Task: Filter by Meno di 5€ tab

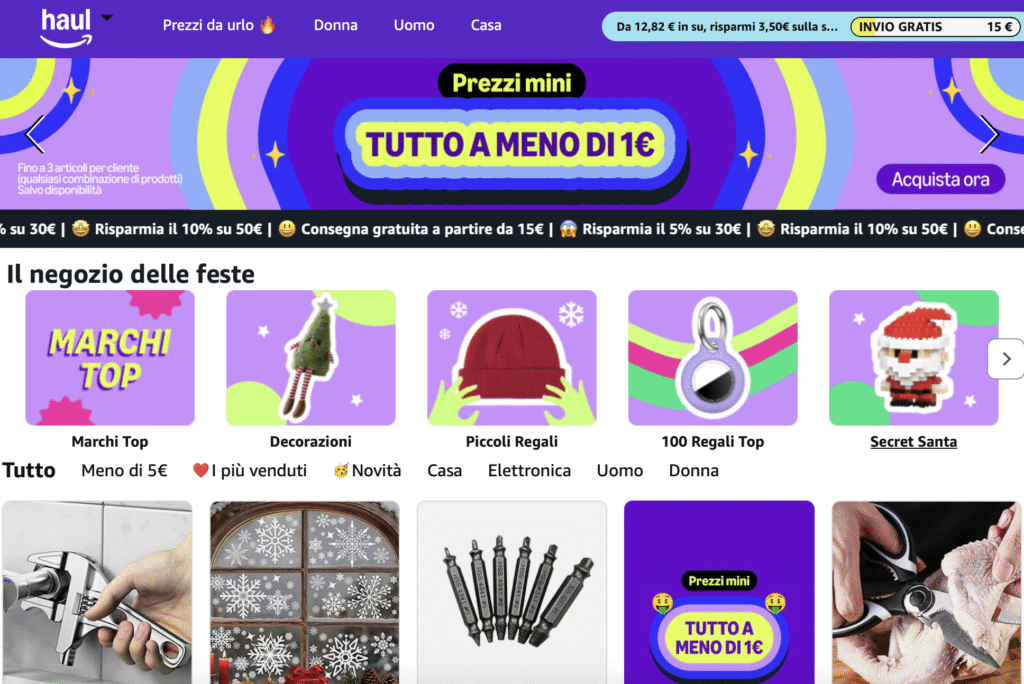Action: pyautogui.click(x=124, y=470)
